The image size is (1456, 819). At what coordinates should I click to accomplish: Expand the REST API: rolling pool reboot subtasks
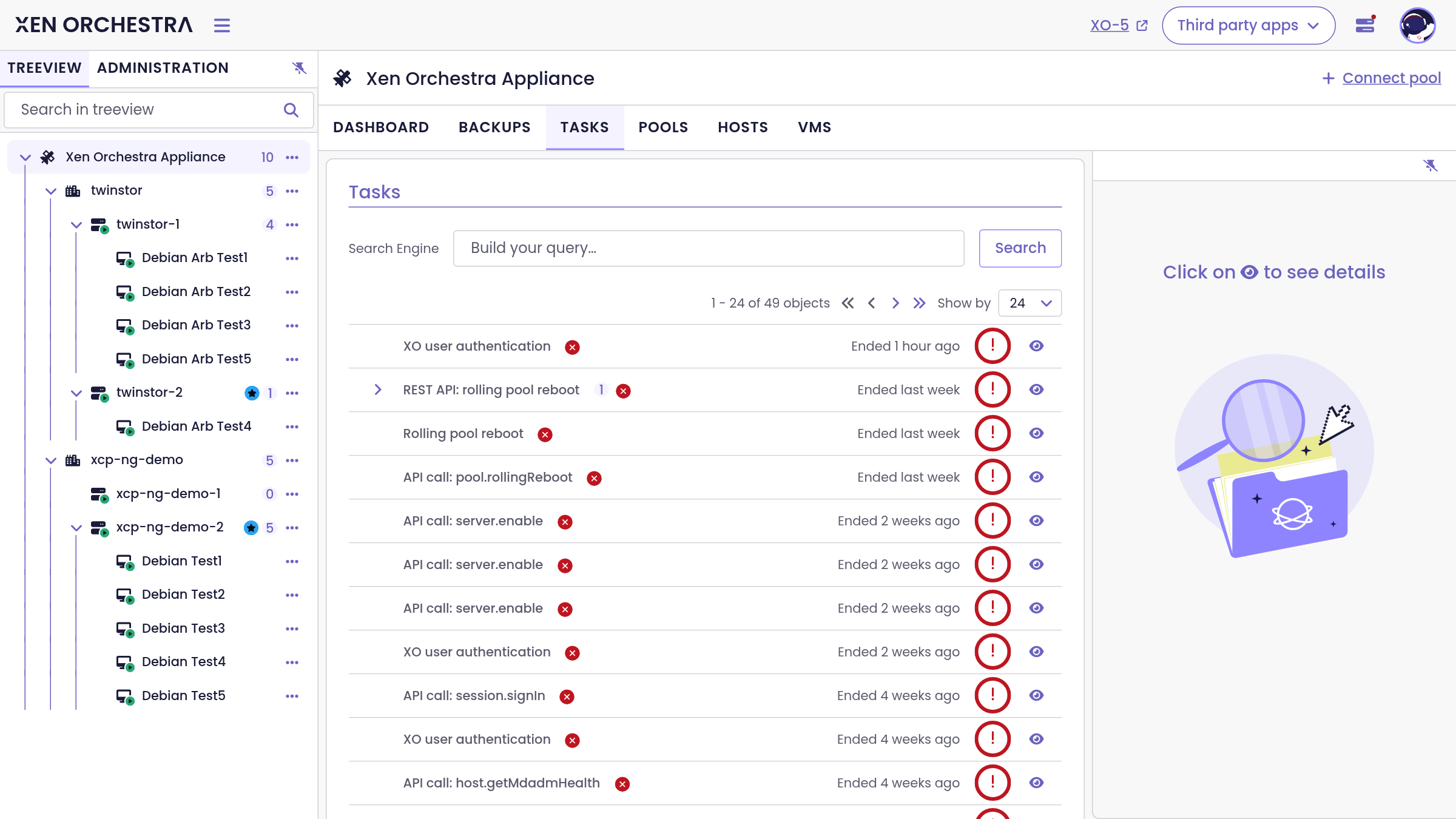[x=378, y=389]
